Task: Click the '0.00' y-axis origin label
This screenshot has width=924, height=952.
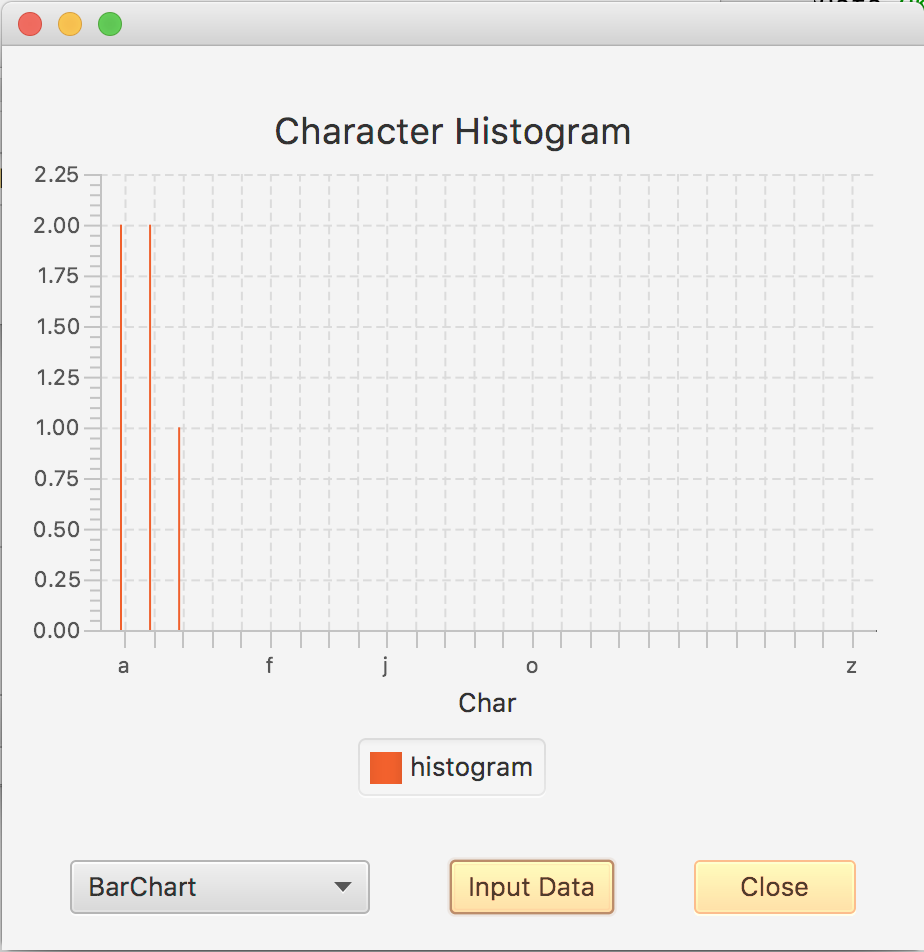Action: coord(56,630)
